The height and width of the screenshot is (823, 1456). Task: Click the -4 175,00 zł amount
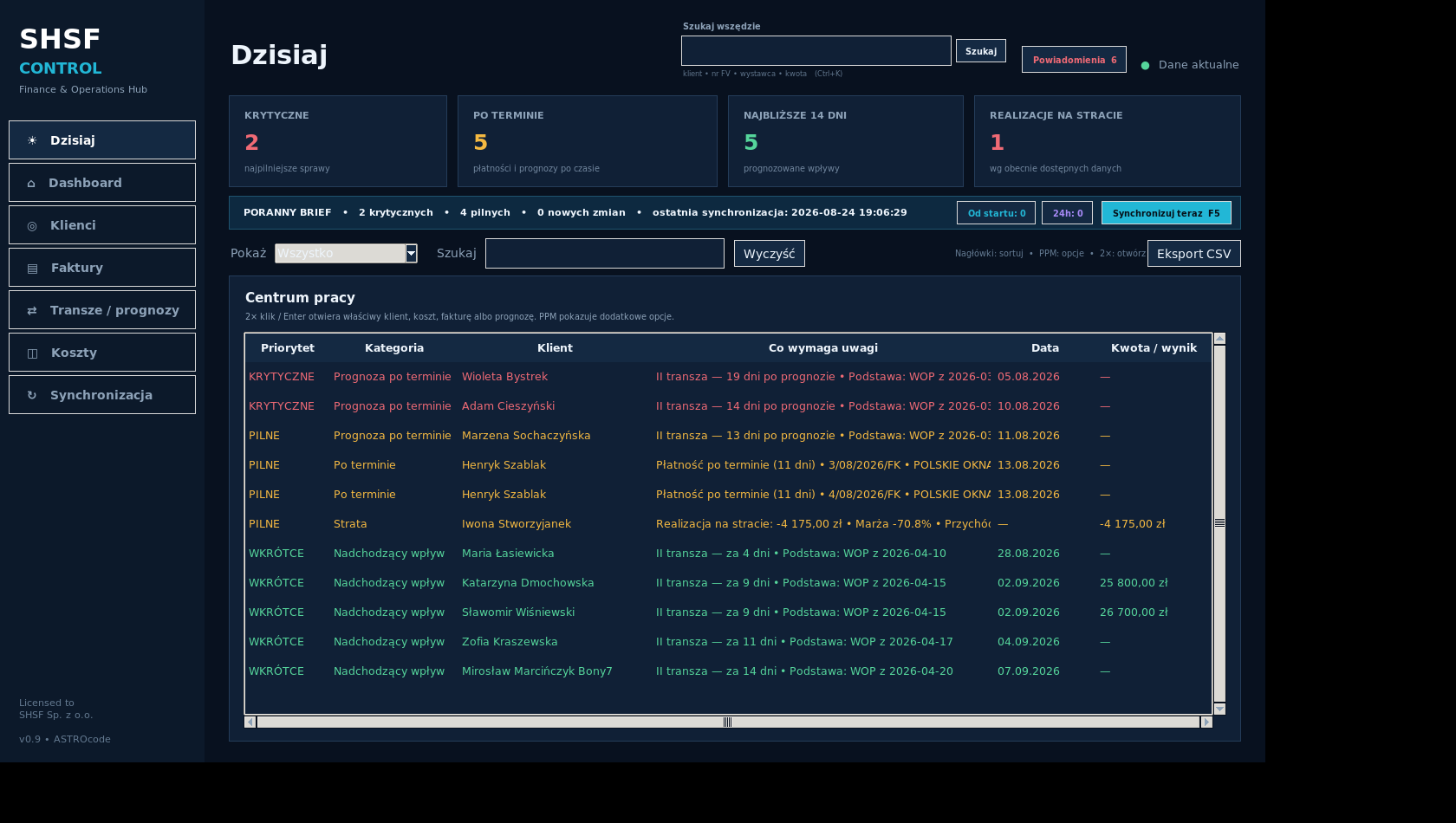[1133, 524]
